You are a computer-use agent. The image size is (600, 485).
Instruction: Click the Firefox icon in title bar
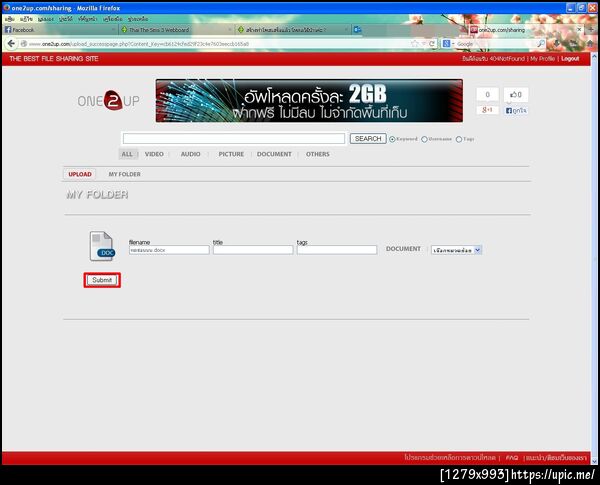[7, 8]
